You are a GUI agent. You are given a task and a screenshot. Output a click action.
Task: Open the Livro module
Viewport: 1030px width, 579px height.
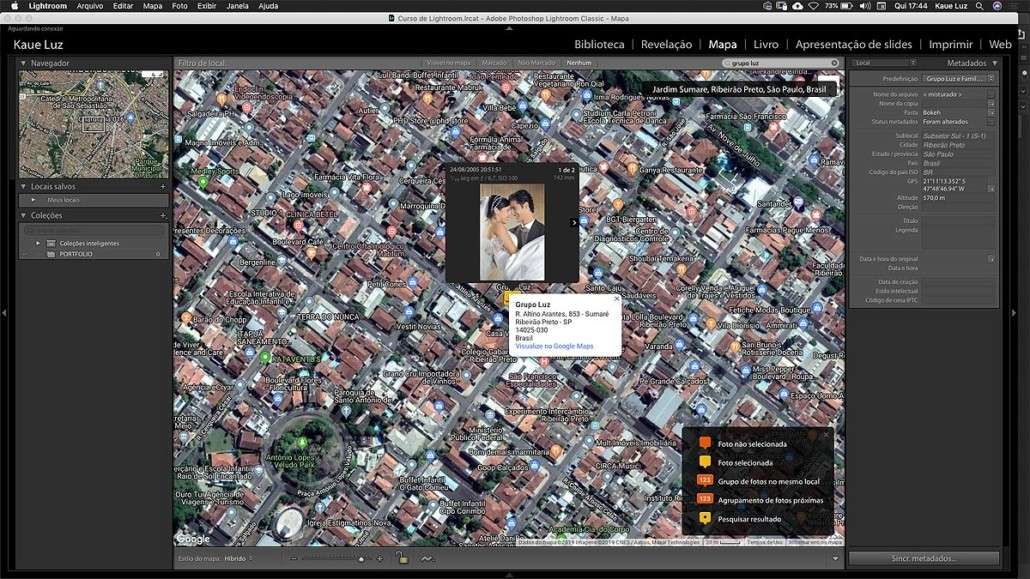(766, 45)
